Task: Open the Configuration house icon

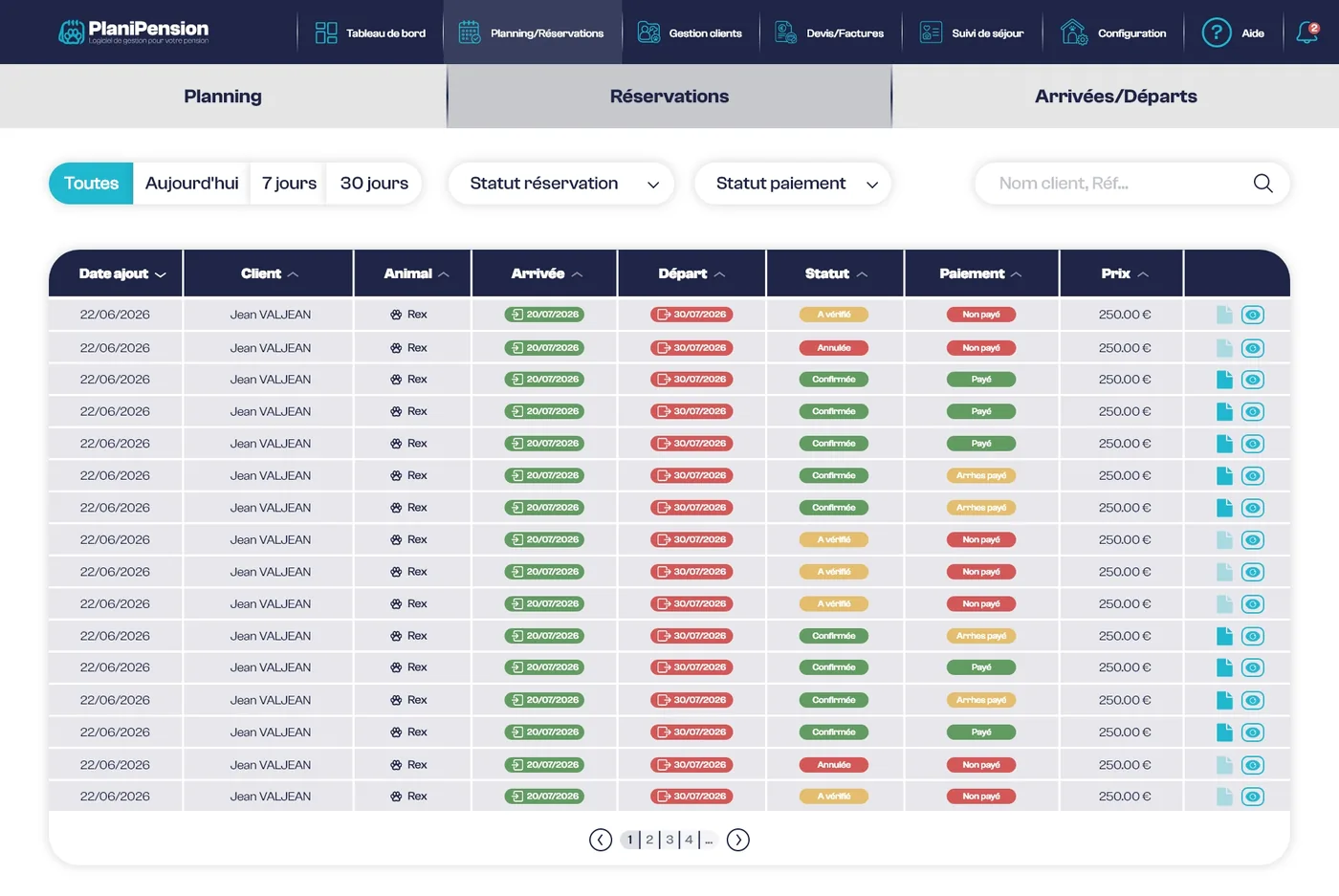Action: point(1074,33)
